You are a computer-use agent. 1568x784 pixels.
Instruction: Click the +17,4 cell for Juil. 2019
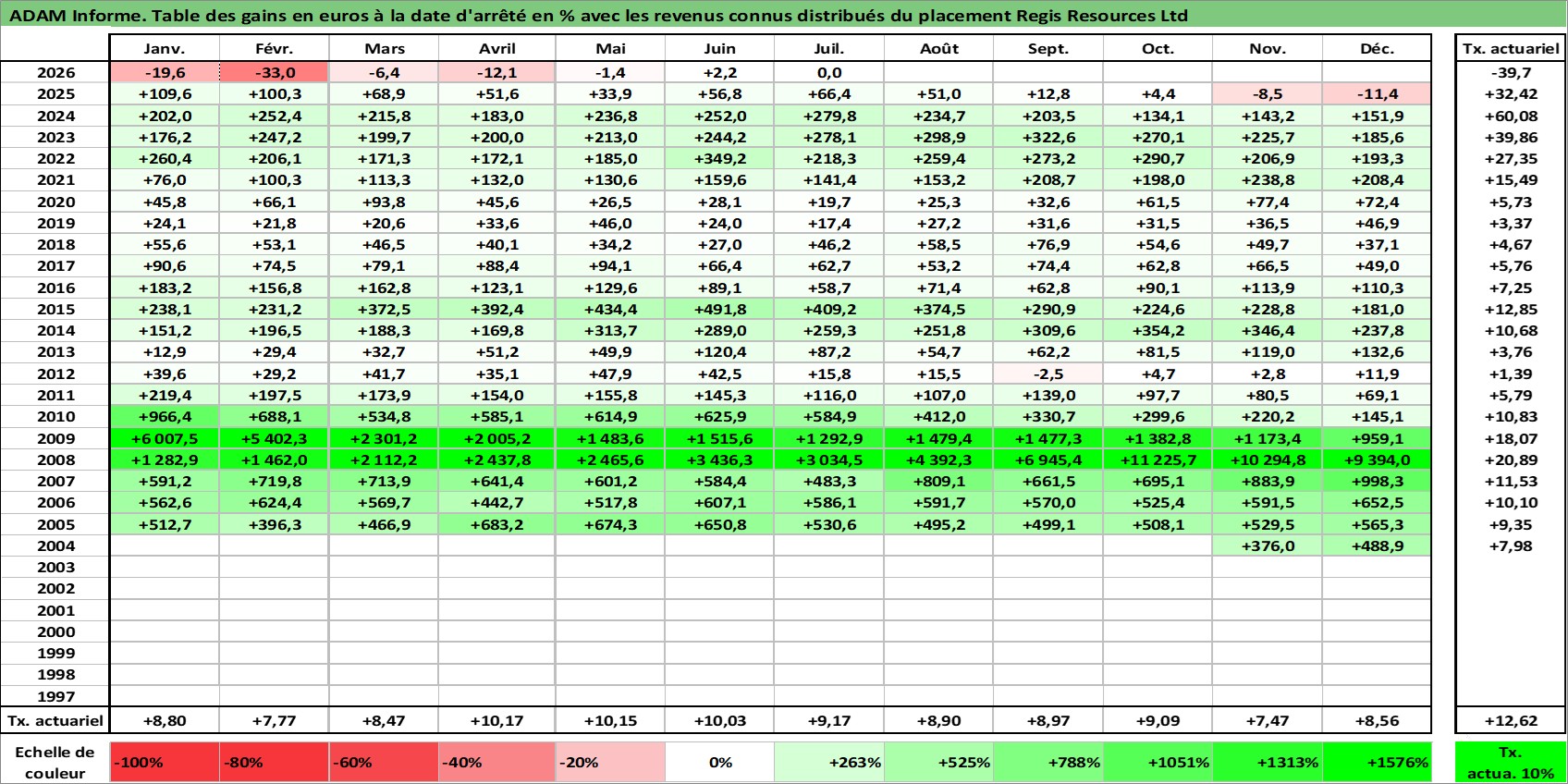[x=829, y=223]
